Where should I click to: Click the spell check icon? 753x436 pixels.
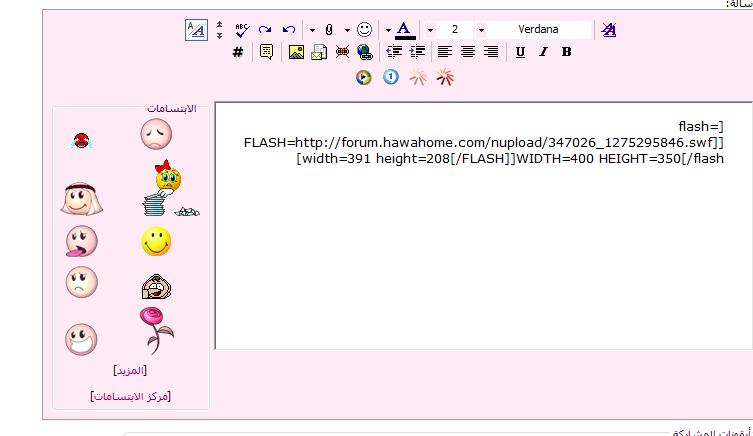click(x=242, y=30)
